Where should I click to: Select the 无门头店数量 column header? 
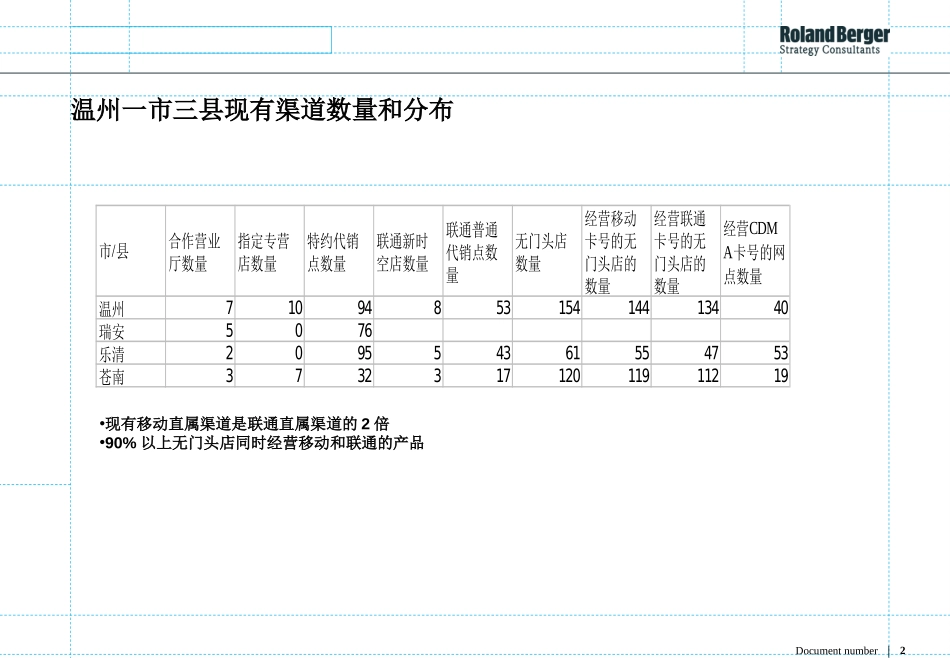coord(547,251)
